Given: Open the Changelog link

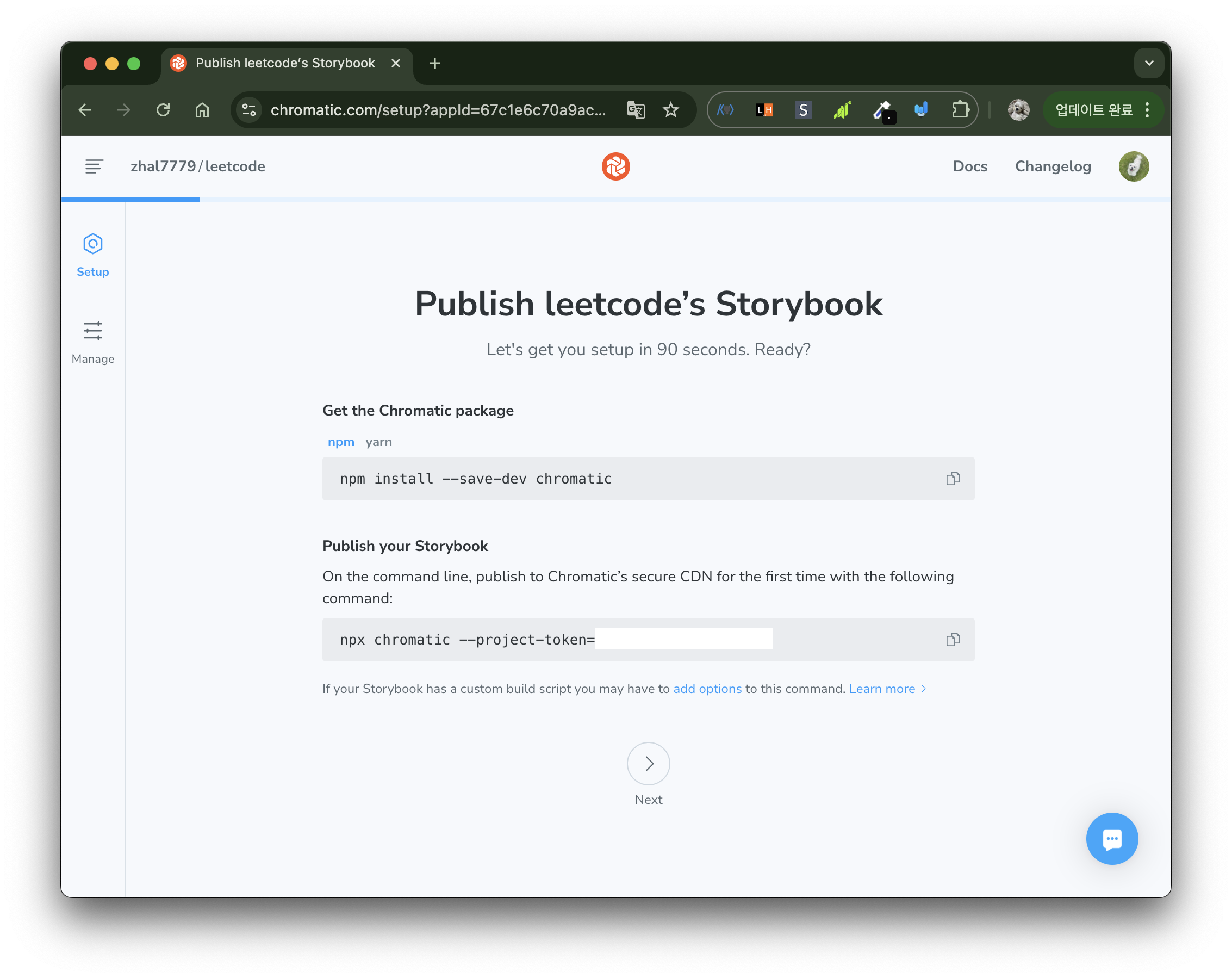Looking at the screenshot, I should click(1053, 166).
